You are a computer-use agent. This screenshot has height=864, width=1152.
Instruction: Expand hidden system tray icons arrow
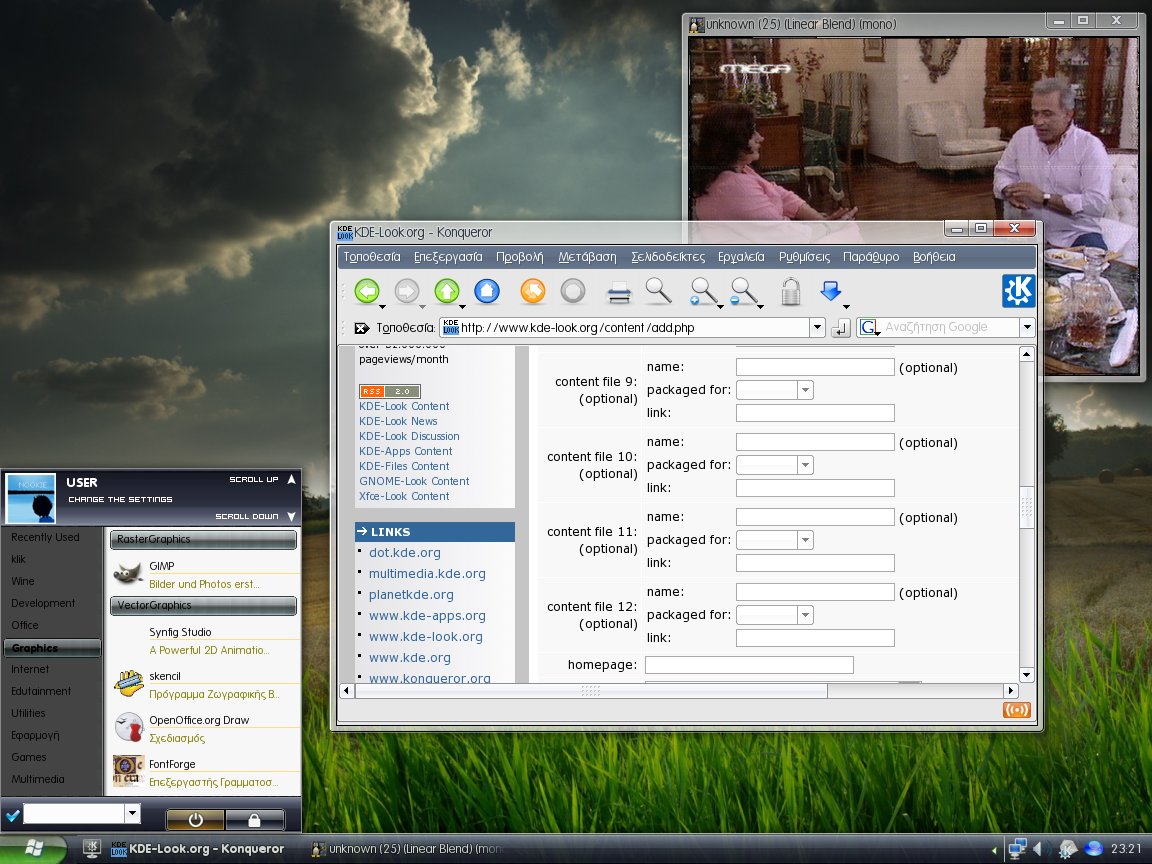(x=994, y=850)
